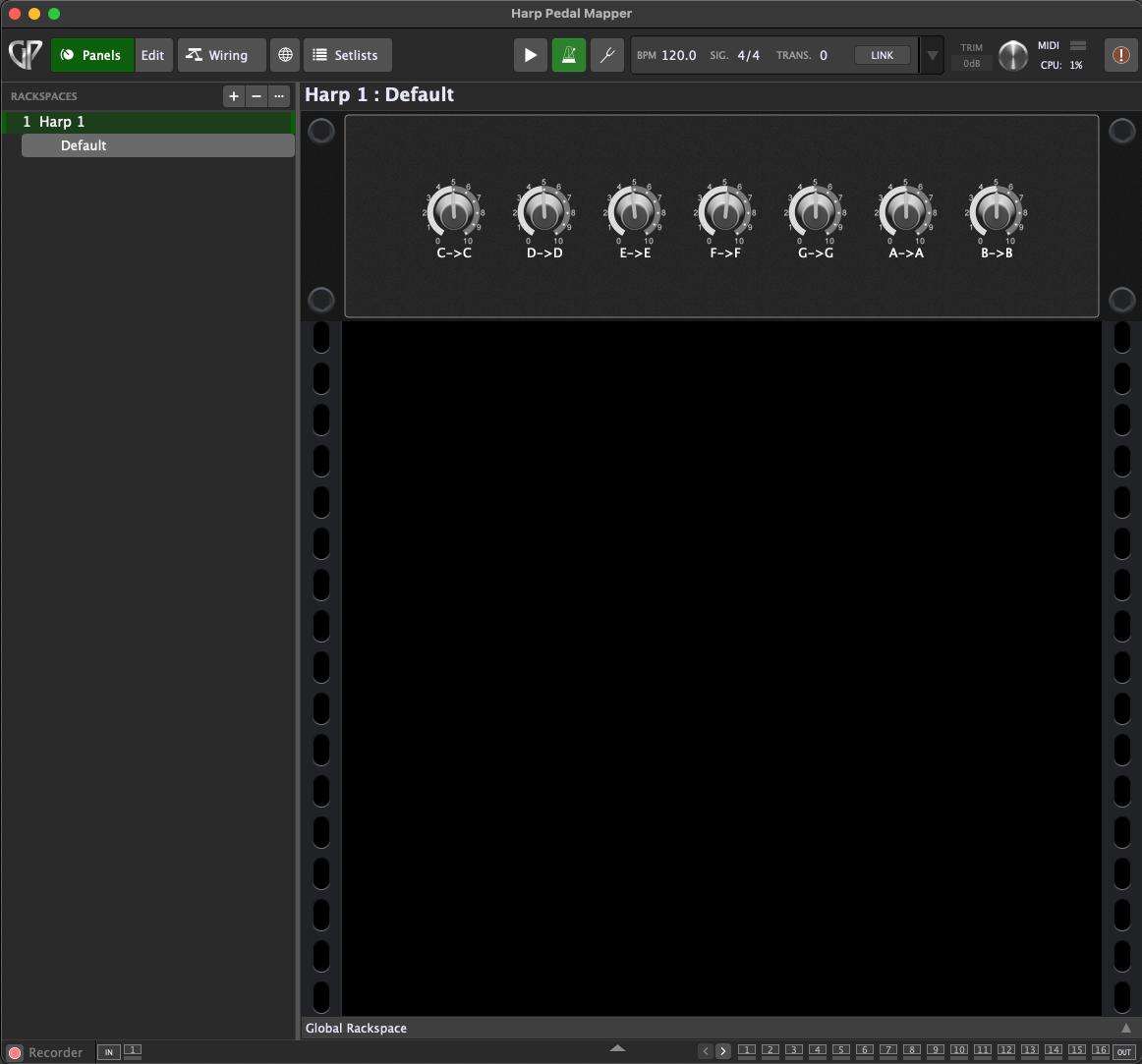Expand the tempo bar dropdown arrow
1142x1064 pixels.
coord(932,56)
